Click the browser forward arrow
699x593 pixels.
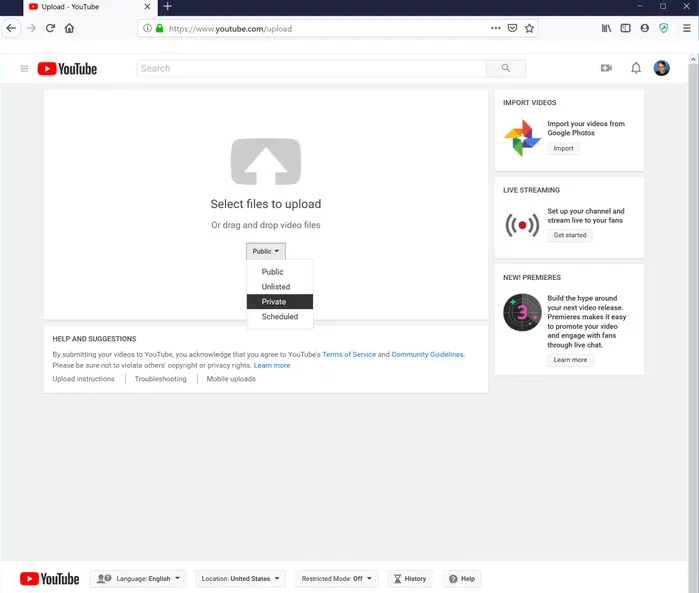tap(31, 28)
